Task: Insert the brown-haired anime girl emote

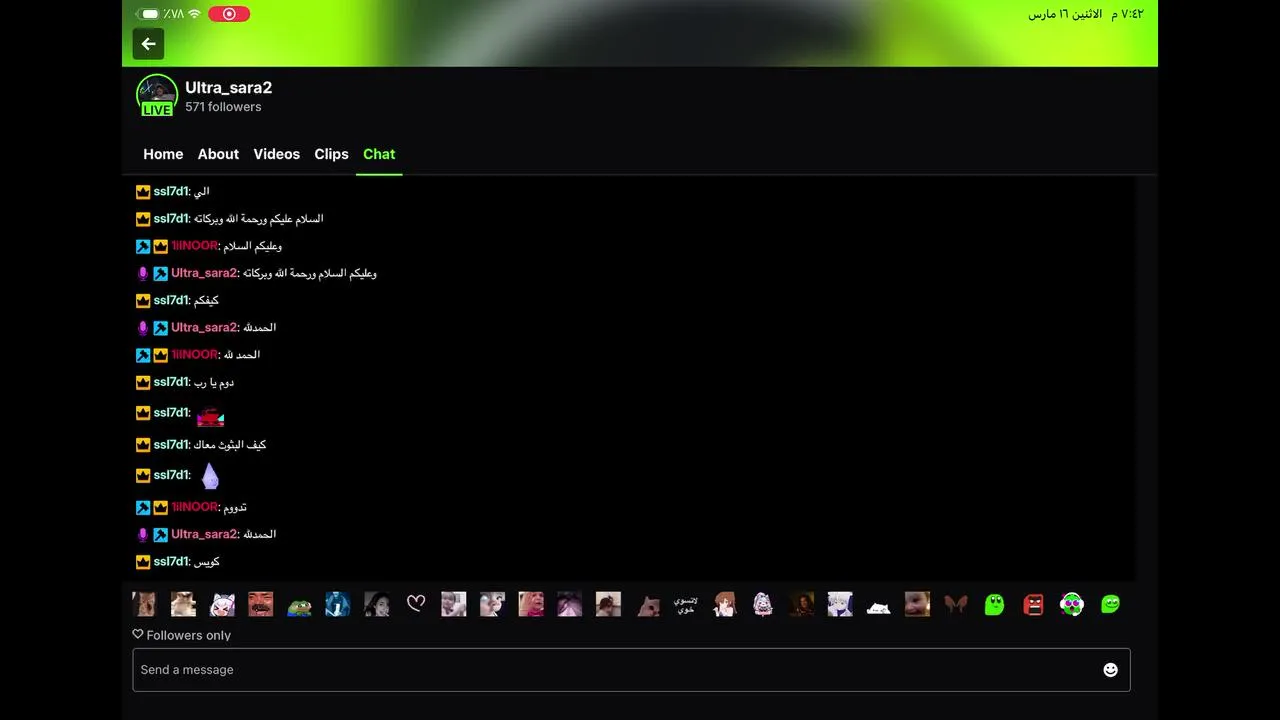Action: [724, 604]
